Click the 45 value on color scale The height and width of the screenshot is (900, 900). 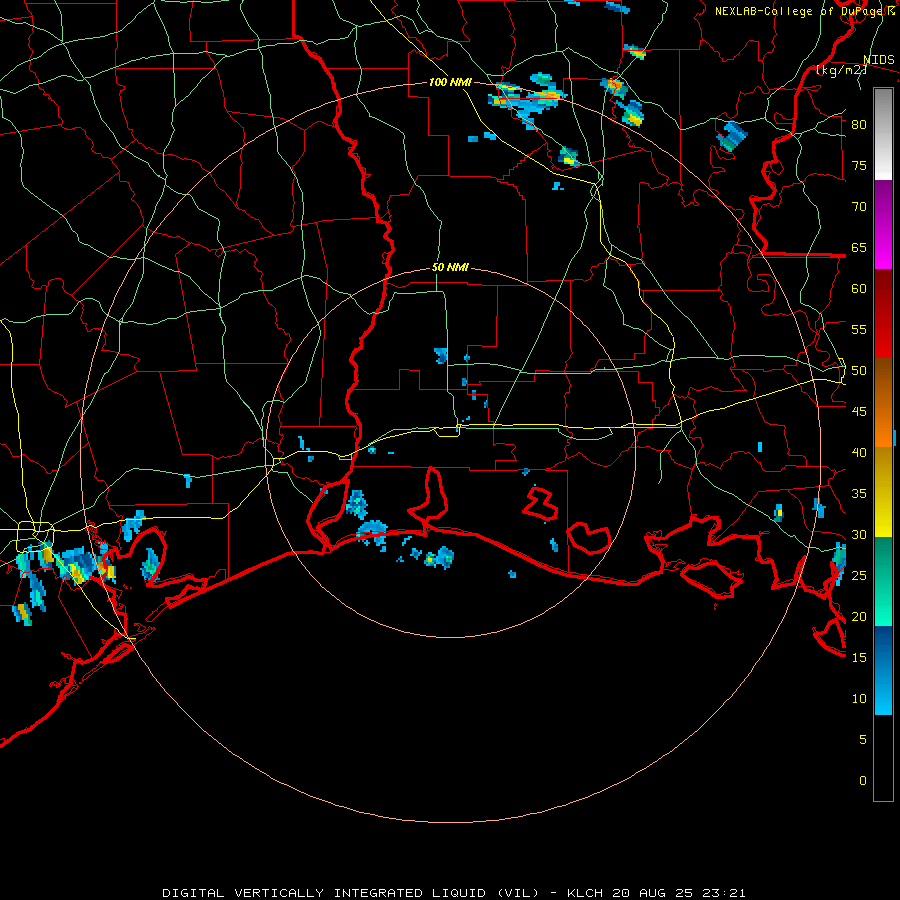[859, 412]
